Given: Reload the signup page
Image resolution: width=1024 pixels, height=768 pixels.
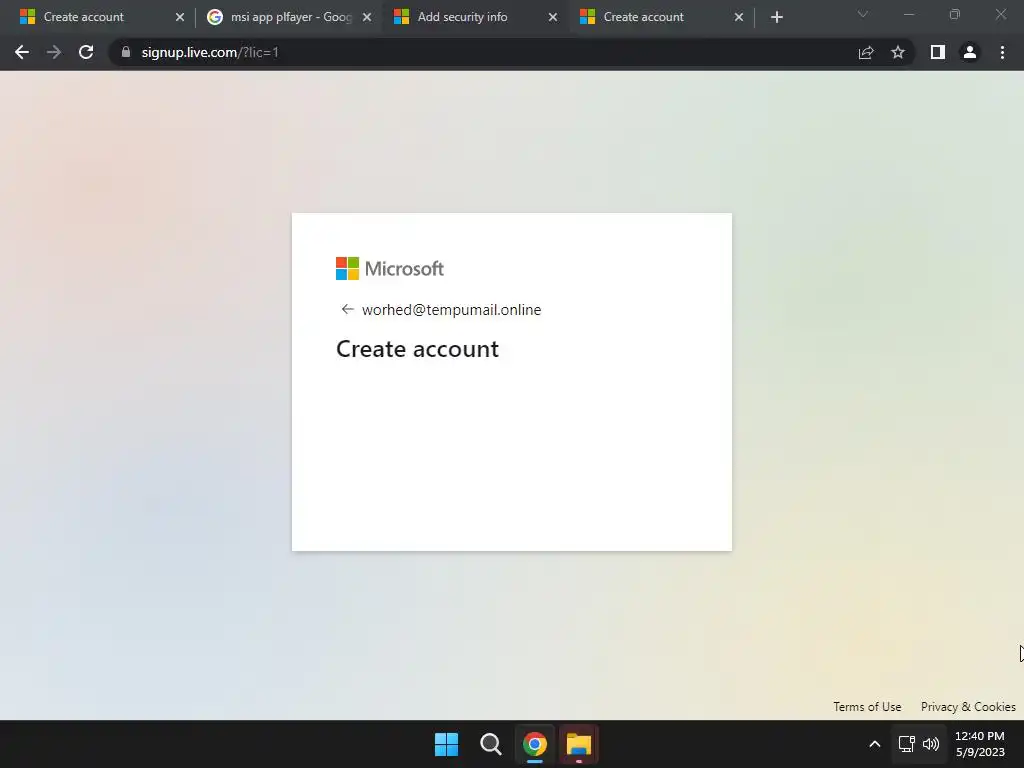Looking at the screenshot, I should point(86,52).
